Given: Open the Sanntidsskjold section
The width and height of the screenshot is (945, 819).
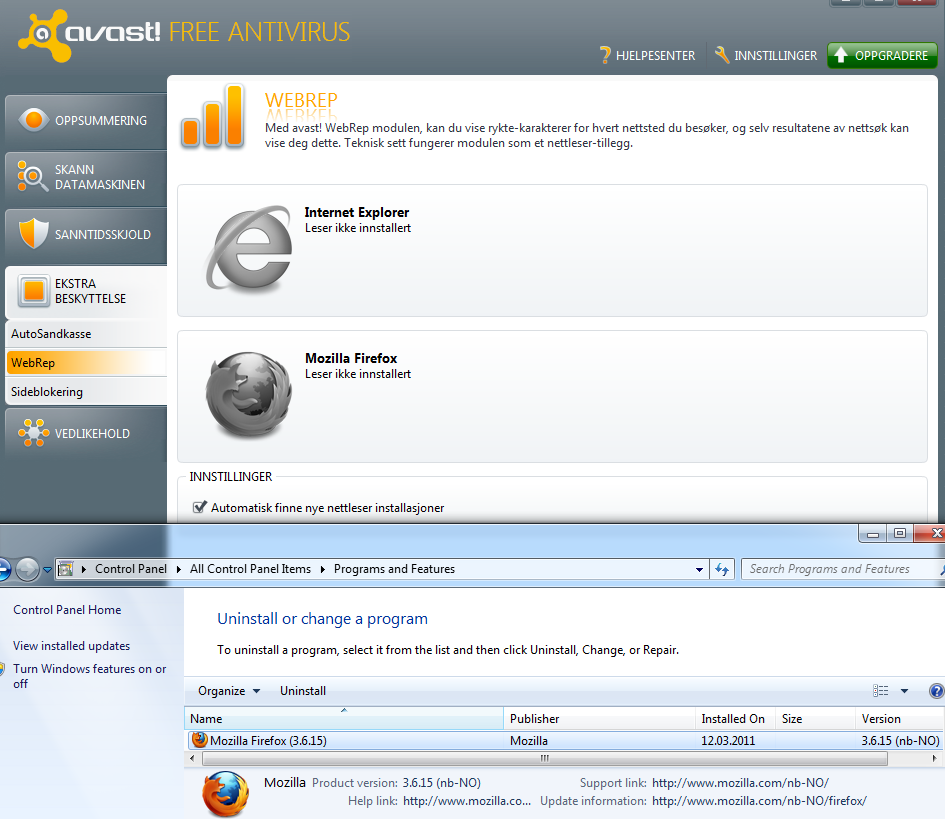Looking at the screenshot, I should coord(86,234).
